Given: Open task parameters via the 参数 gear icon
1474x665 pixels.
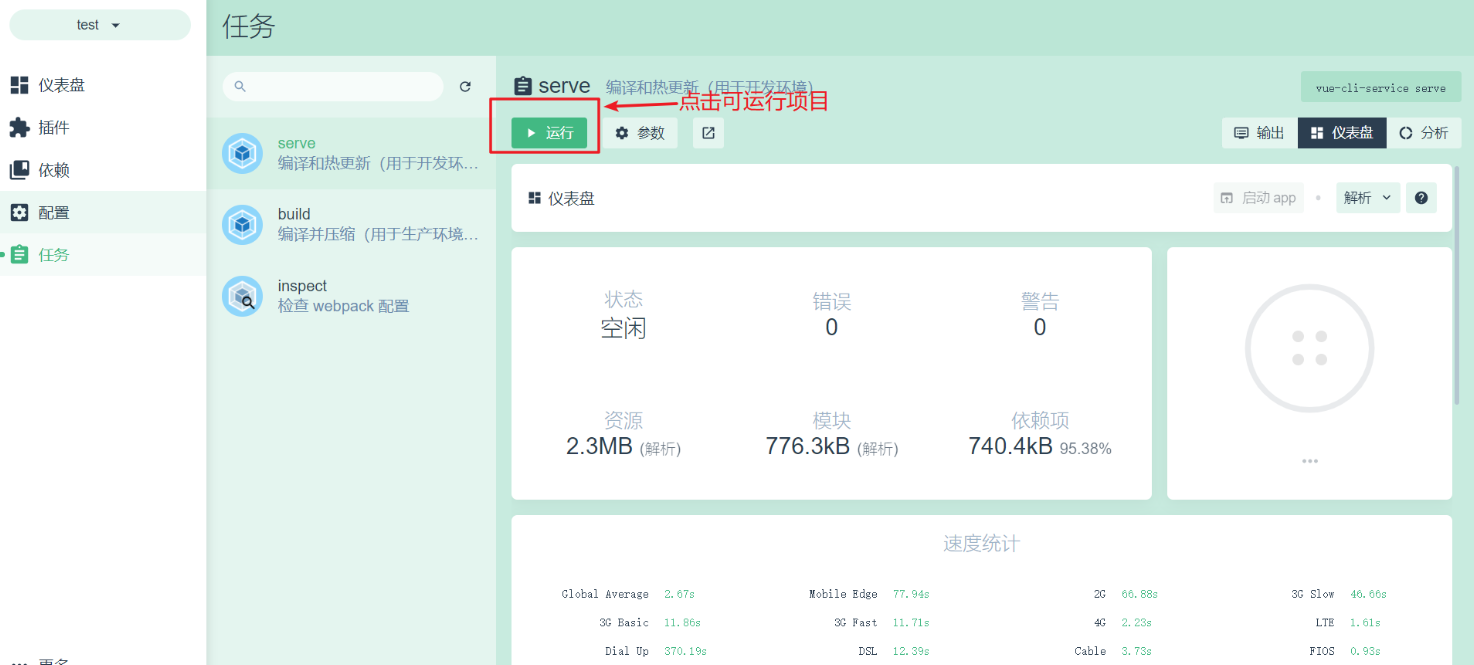Looking at the screenshot, I should (x=640, y=132).
